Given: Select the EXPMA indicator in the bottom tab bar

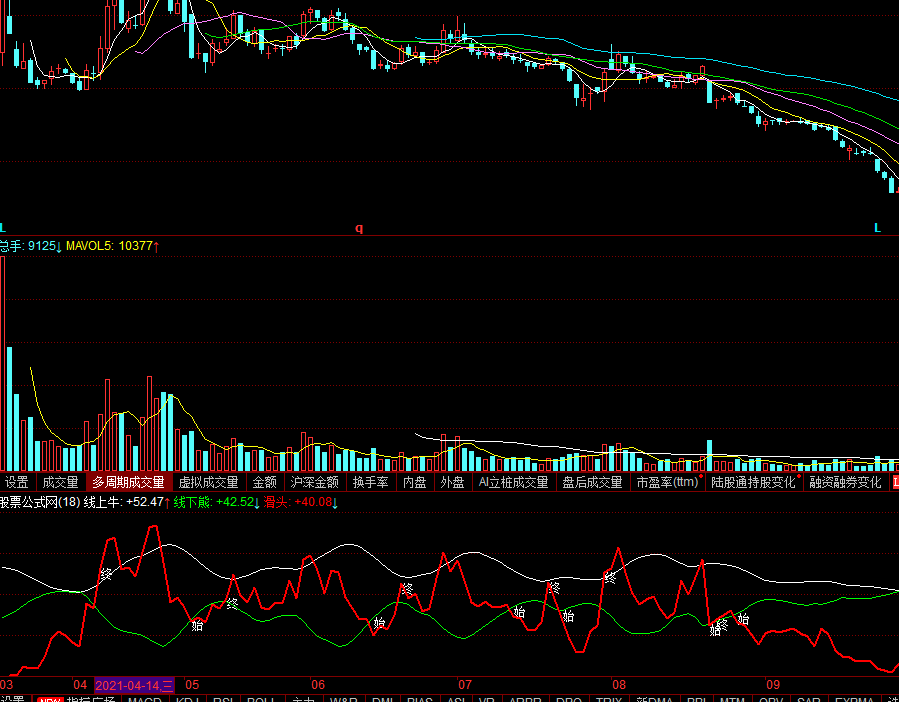Looking at the screenshot, I should pyautogui.click(x=854, y=699).
